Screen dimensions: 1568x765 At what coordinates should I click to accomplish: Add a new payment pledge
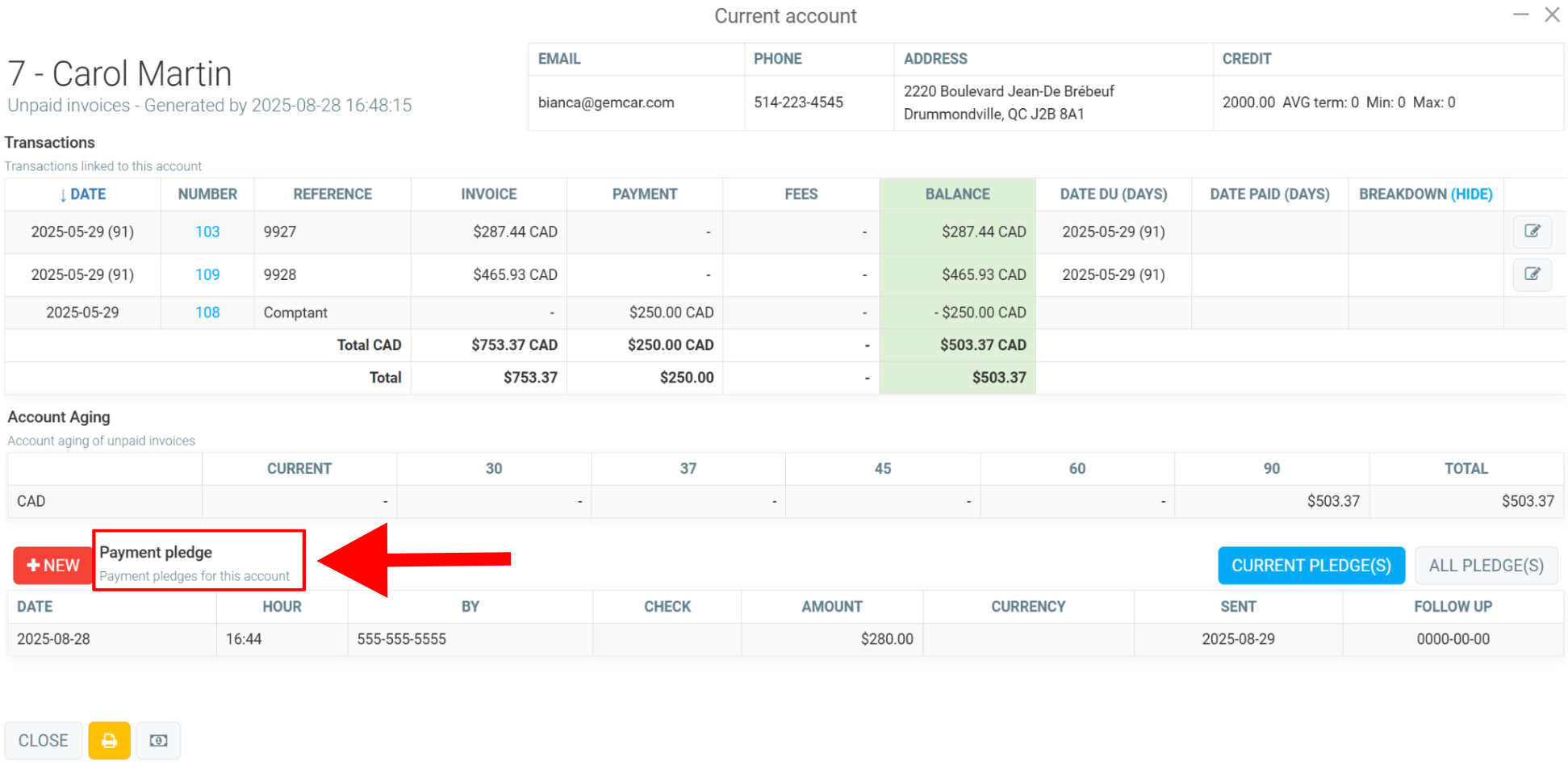pos(52,565)
